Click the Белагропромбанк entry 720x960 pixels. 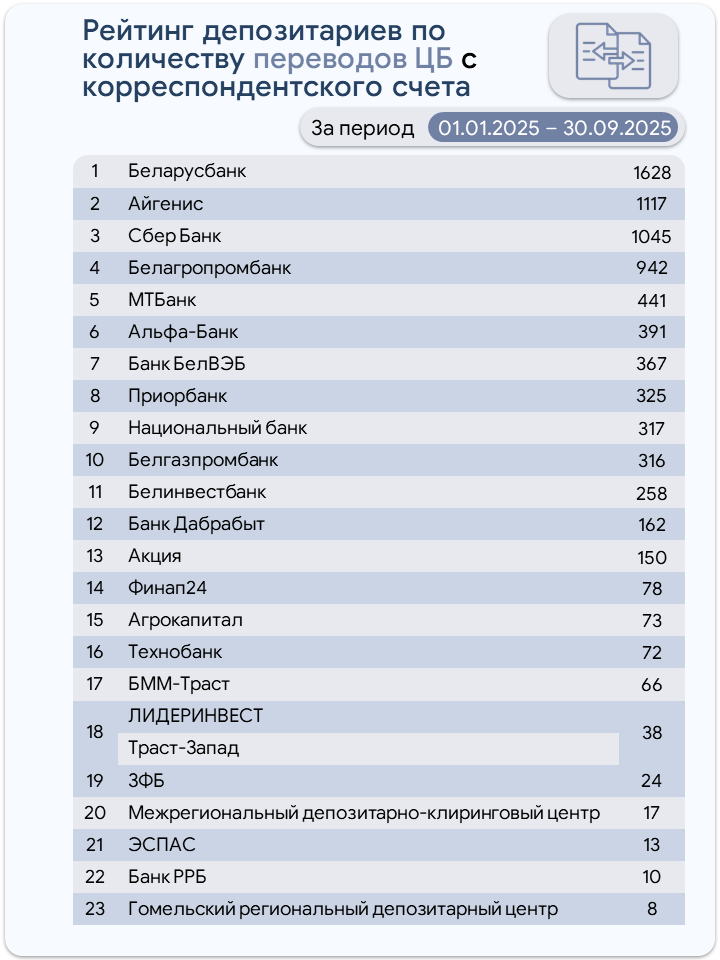210,268
